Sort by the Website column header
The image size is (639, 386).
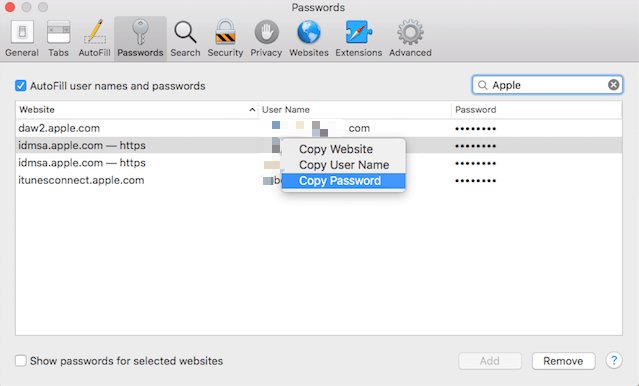137,110
